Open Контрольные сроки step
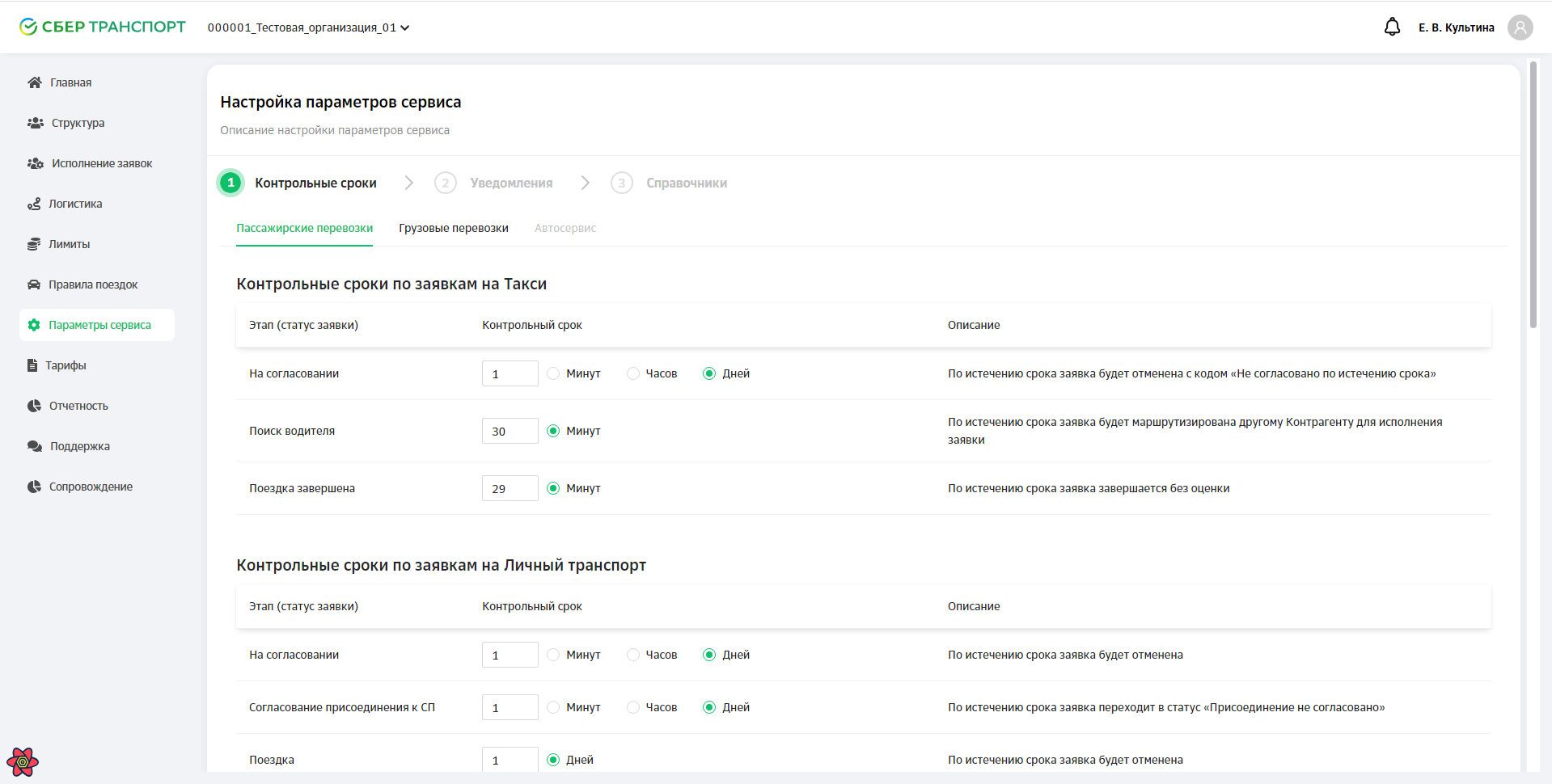Image resolution: width=1552 pixels, height=784 pixels. (x=315, y=183)
